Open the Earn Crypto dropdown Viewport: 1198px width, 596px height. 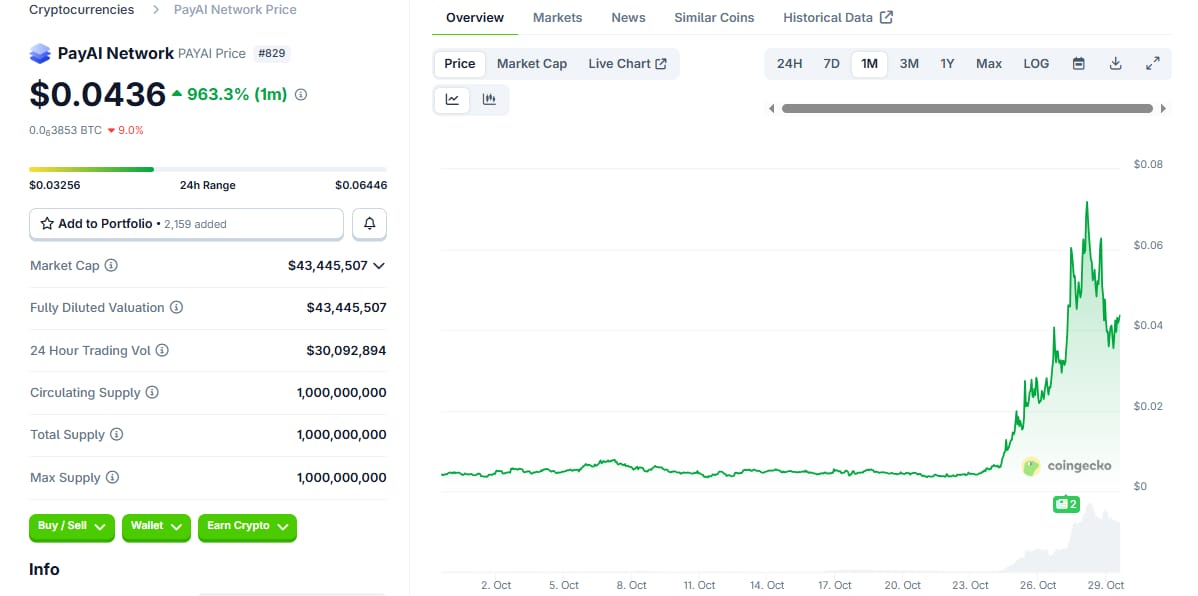point(248,527)
